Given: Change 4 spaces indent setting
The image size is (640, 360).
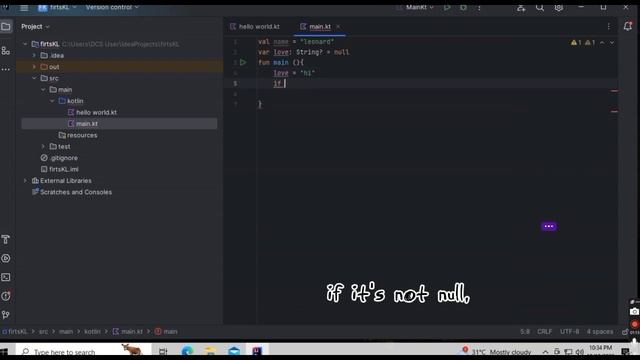Looking at the screenshot, I should click(600, 331).
